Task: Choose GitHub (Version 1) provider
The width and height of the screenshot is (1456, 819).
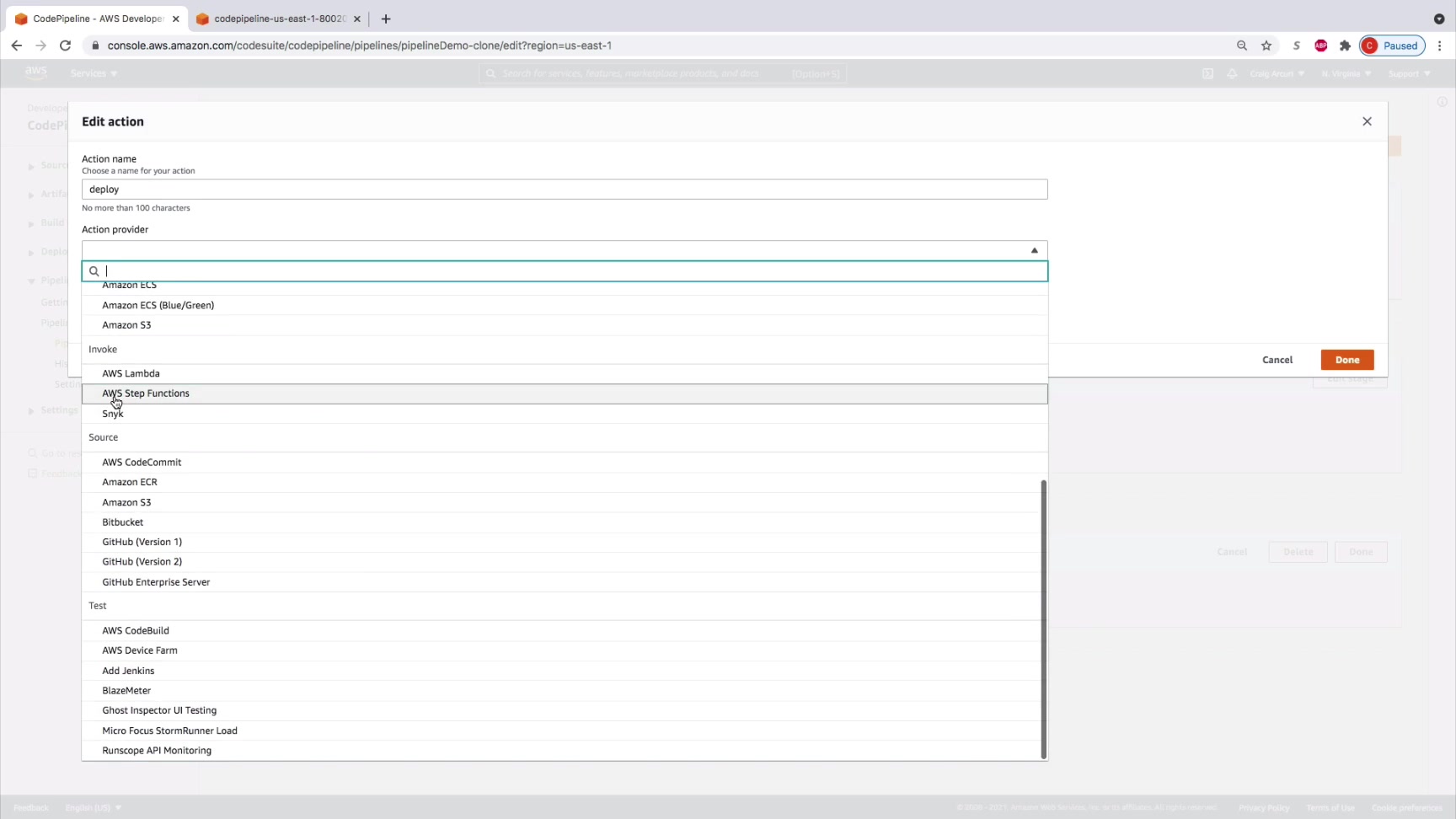Action: [565, 542]
